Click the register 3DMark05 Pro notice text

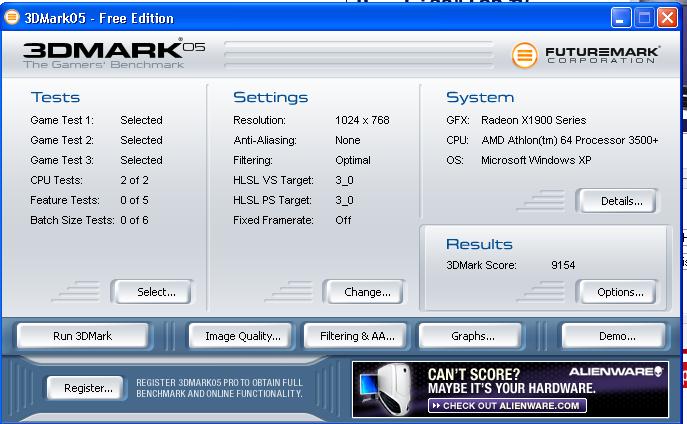point(220,388)
